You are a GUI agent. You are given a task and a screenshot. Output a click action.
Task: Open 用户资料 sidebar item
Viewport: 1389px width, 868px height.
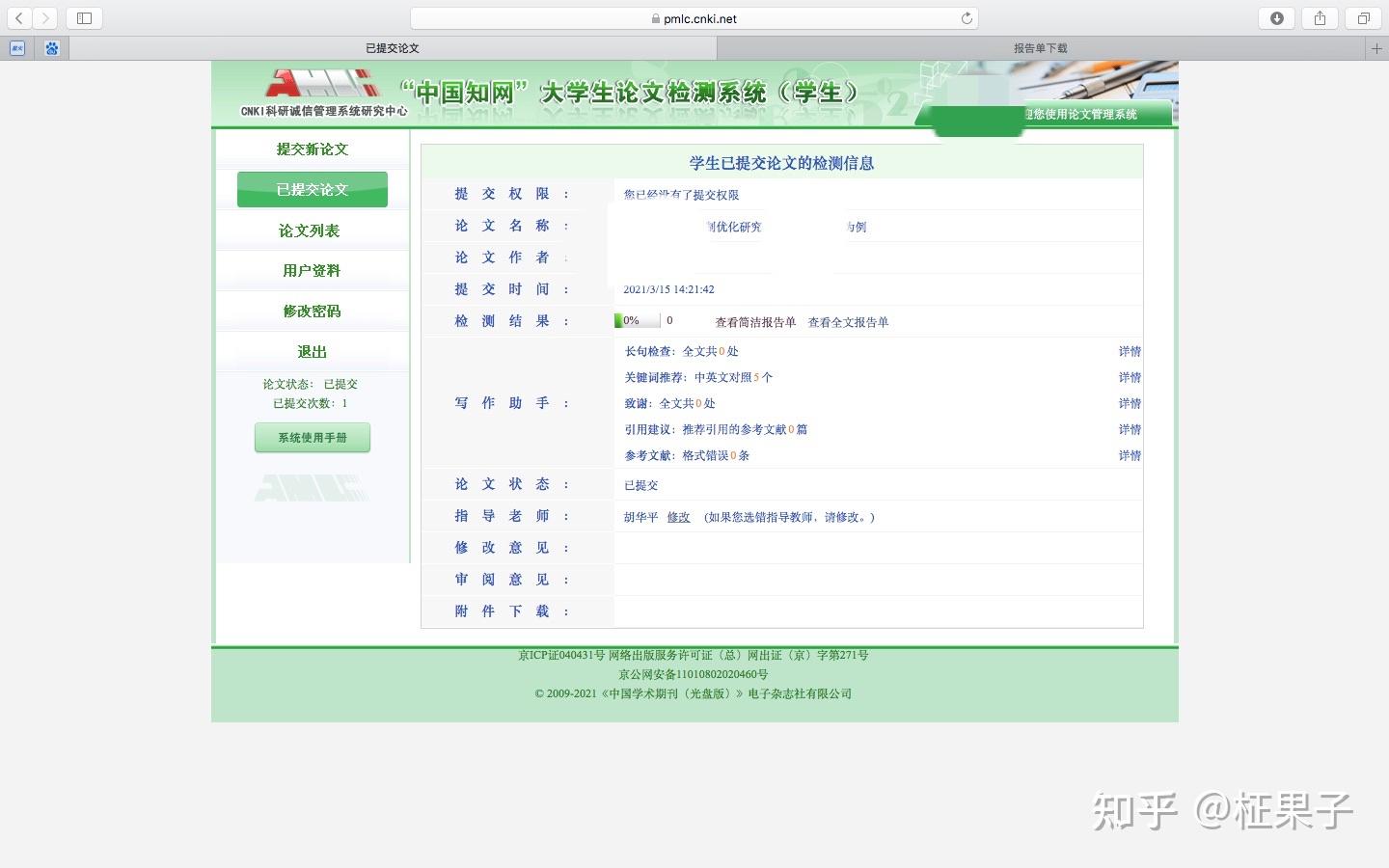(x=312, y=271)
